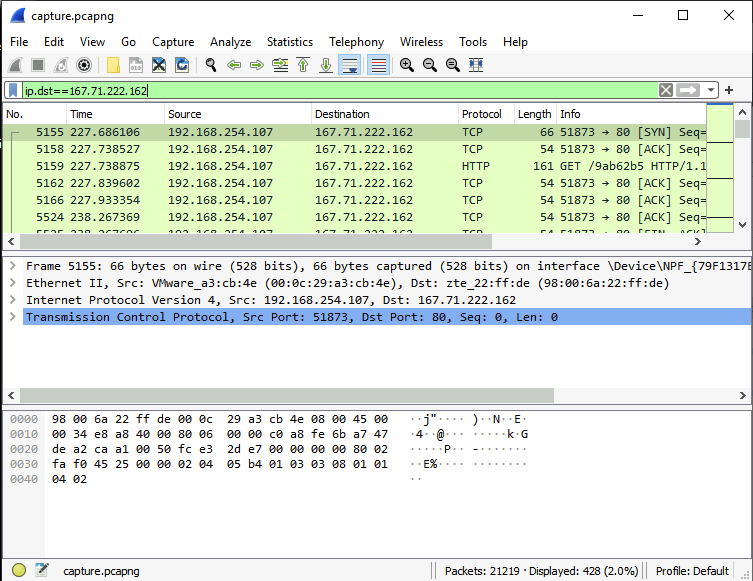Go to specified packet icon
Image resolution: width=753 pixels, height=581 pixels.
(x=280, y=65)
